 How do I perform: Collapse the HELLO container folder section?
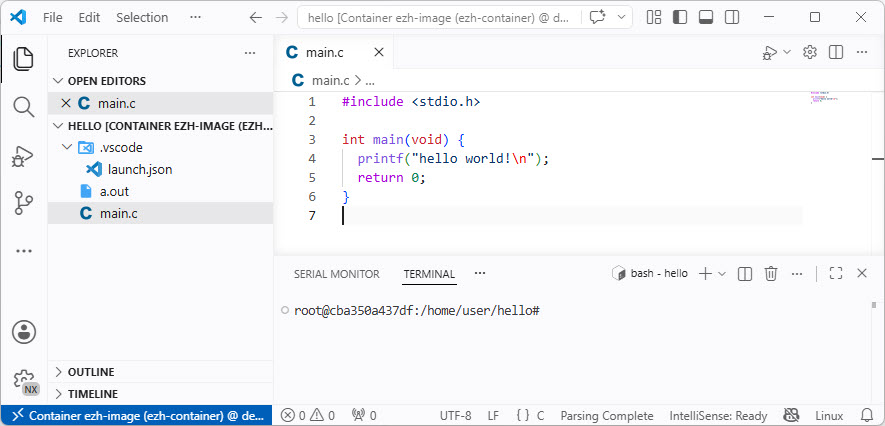(160, 126)
